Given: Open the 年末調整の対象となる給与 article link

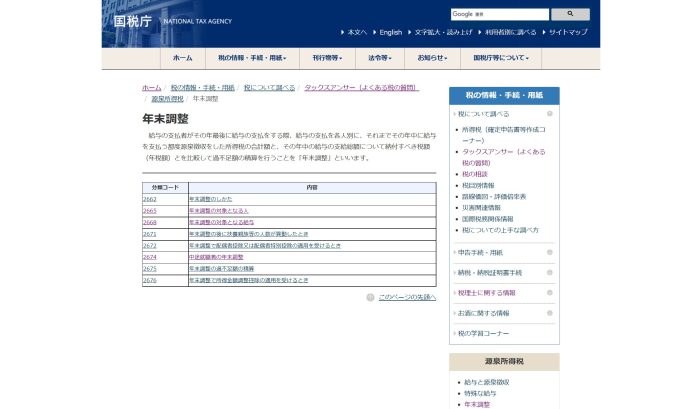Looking at the screenshot, I should pyautogui.click(x=221, y=222).
